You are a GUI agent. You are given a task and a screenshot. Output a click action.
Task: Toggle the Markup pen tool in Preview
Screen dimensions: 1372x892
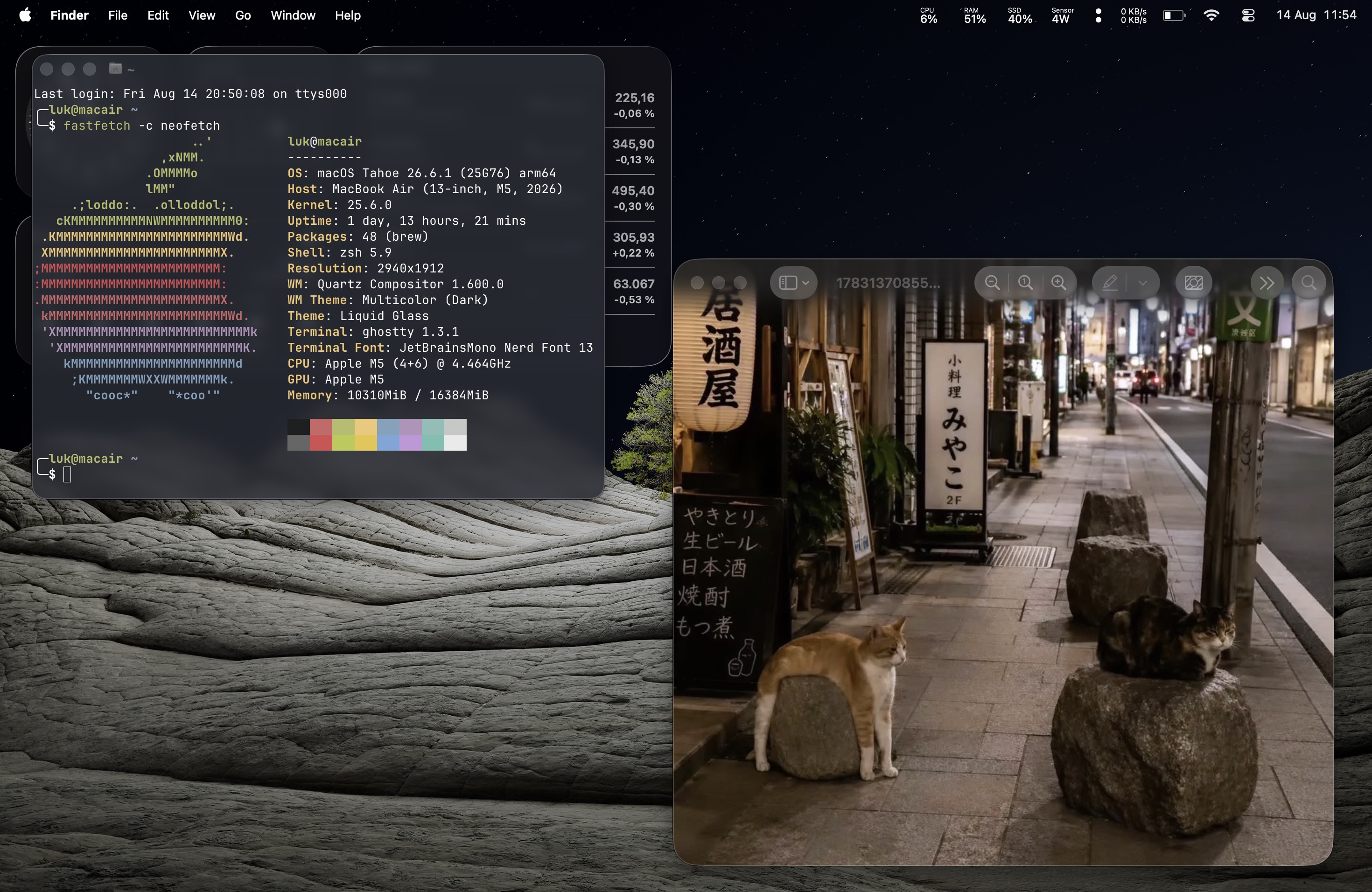coord(1110,282)
